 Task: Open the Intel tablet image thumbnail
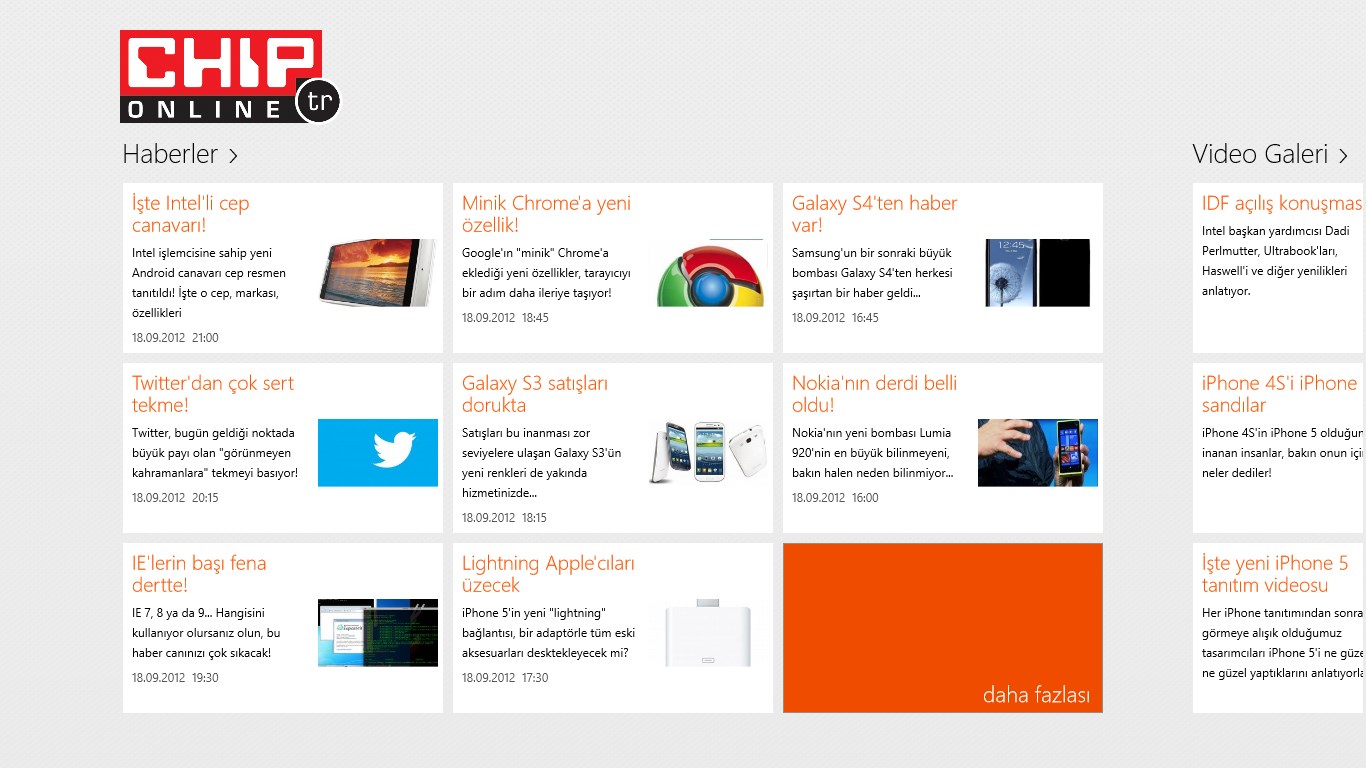click(377, 272)
